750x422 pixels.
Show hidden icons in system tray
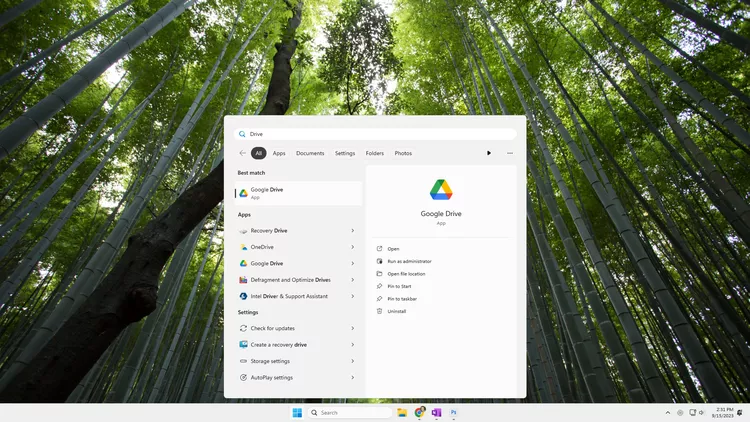pyautogui.click(x=668, y=412)
